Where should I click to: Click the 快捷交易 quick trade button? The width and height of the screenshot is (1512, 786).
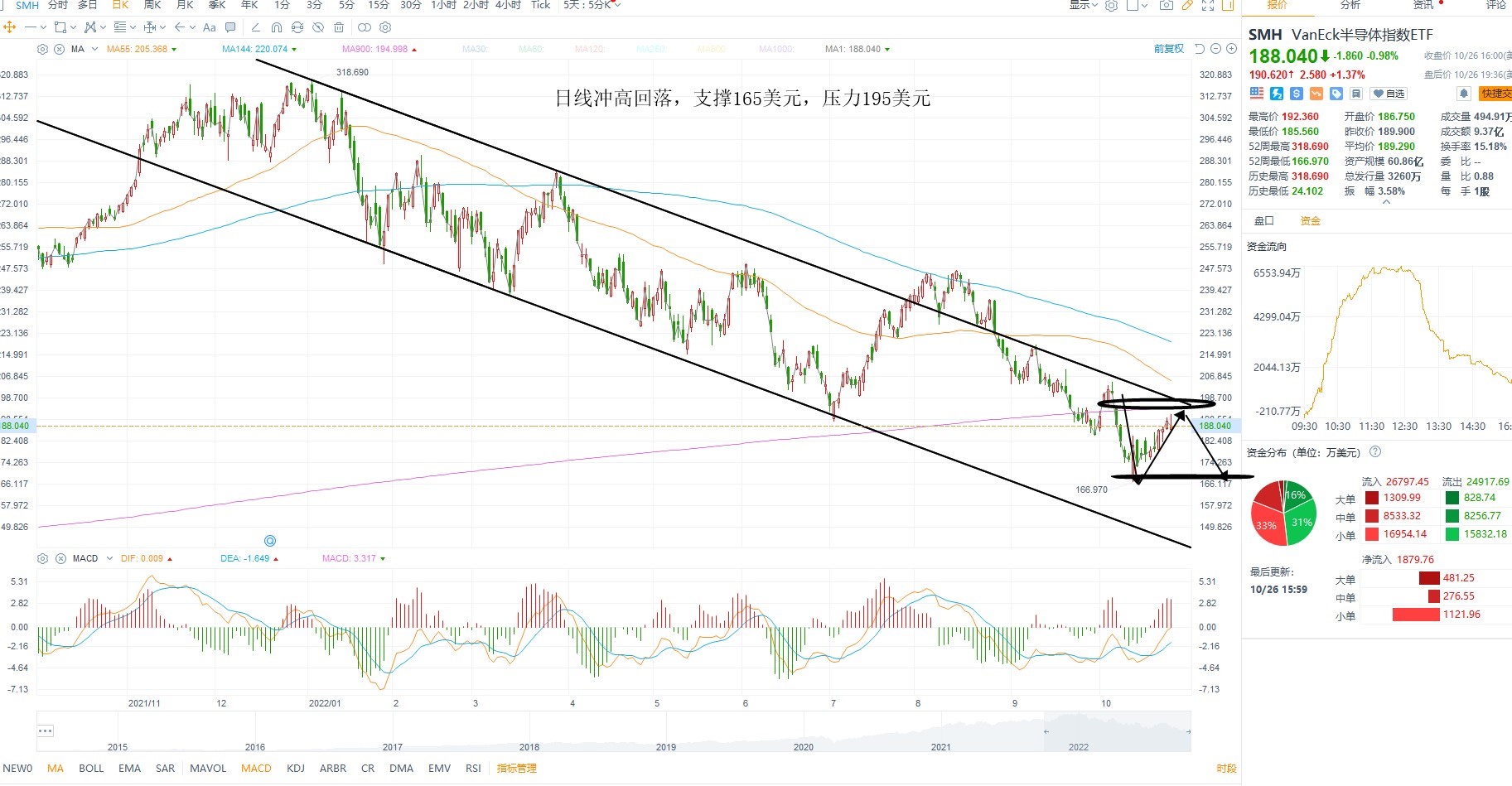1495,94
